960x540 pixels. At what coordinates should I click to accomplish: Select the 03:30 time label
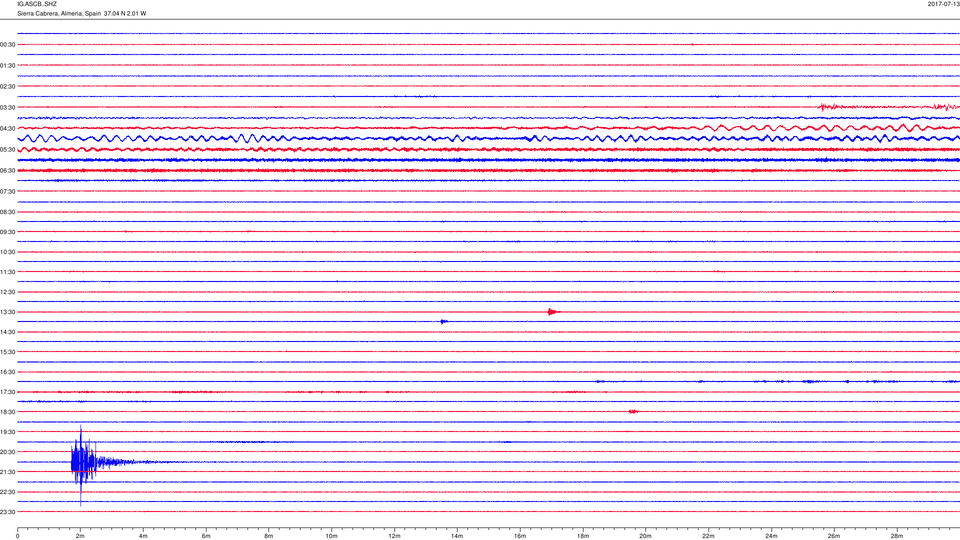tap(8, 108)
